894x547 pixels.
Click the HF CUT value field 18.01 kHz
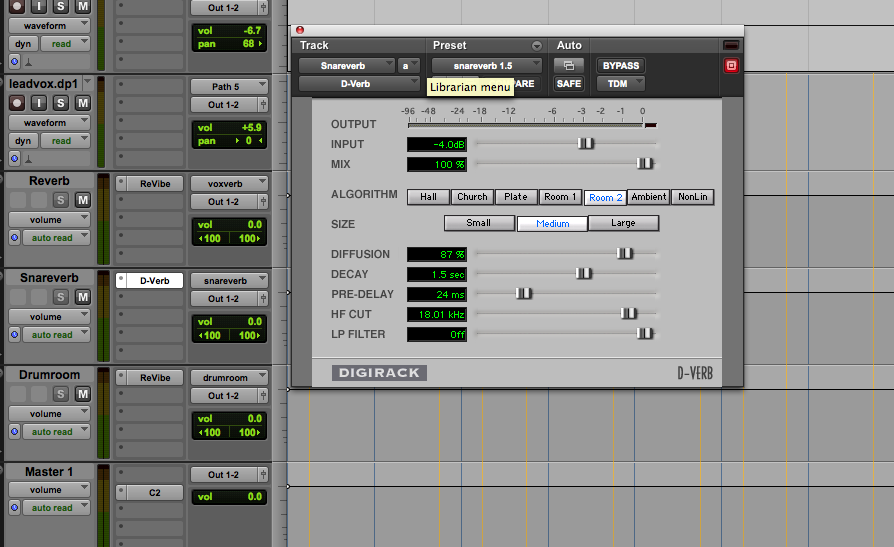[x=437, y=314]
